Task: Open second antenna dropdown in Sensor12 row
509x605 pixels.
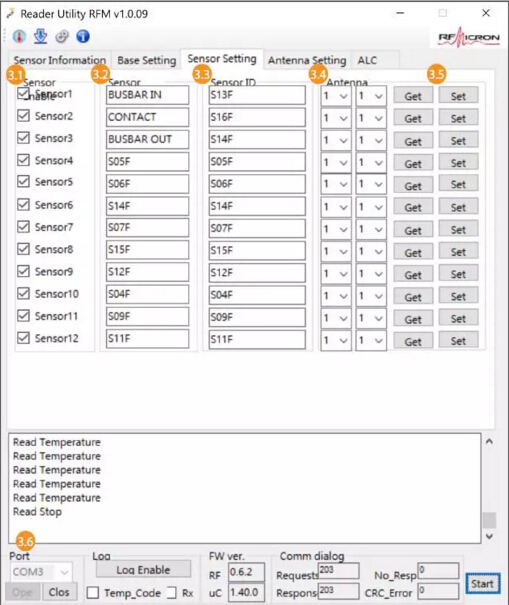Action: pyautogui.click(x=371, y=341)
